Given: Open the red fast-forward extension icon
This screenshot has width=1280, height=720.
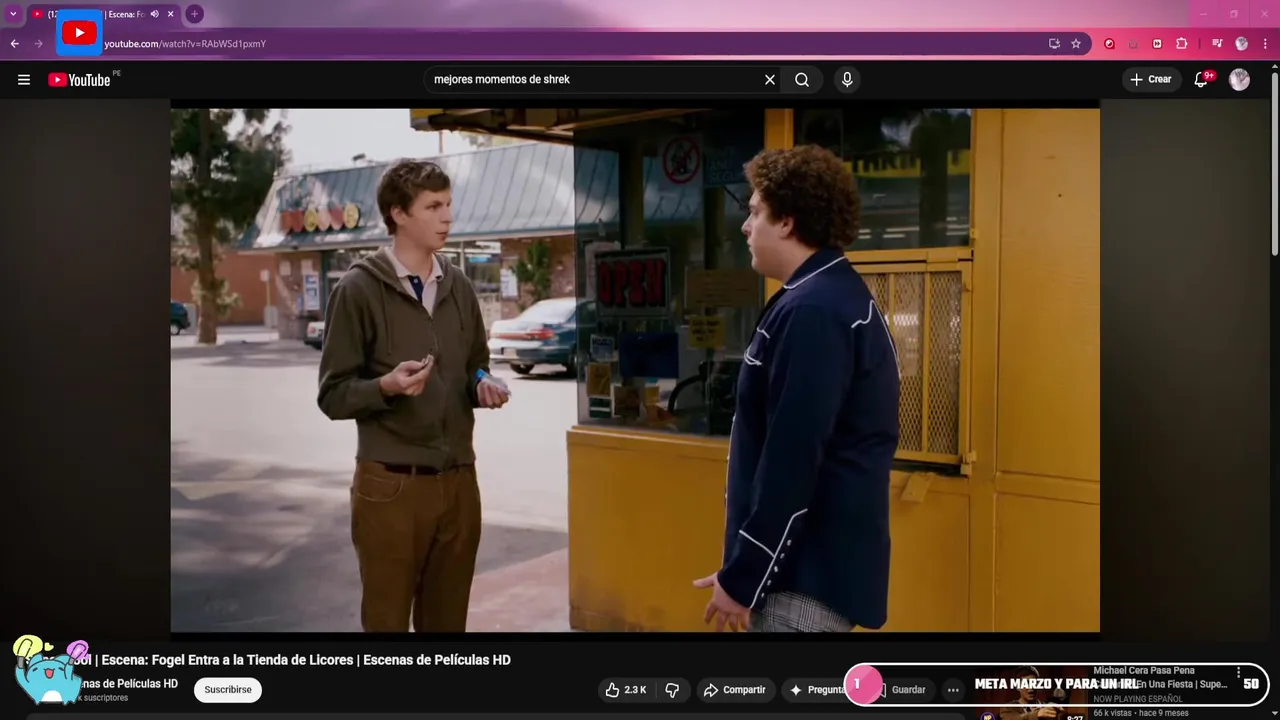Looking at the screenshot, I should point(1157,44).
